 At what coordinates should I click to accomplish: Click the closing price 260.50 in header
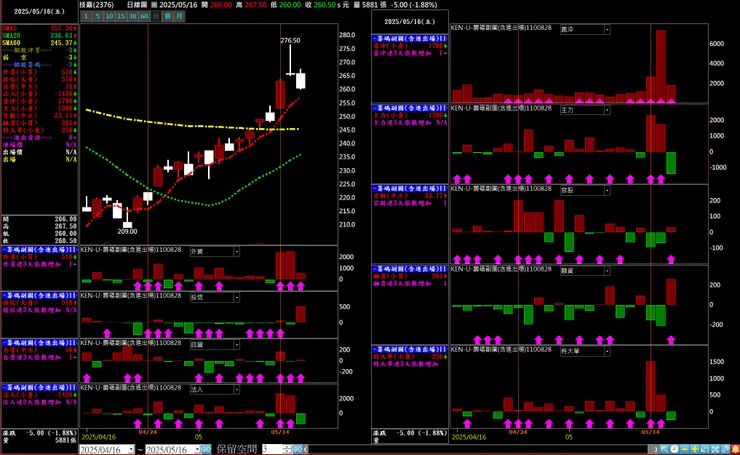tap(323, 5)
